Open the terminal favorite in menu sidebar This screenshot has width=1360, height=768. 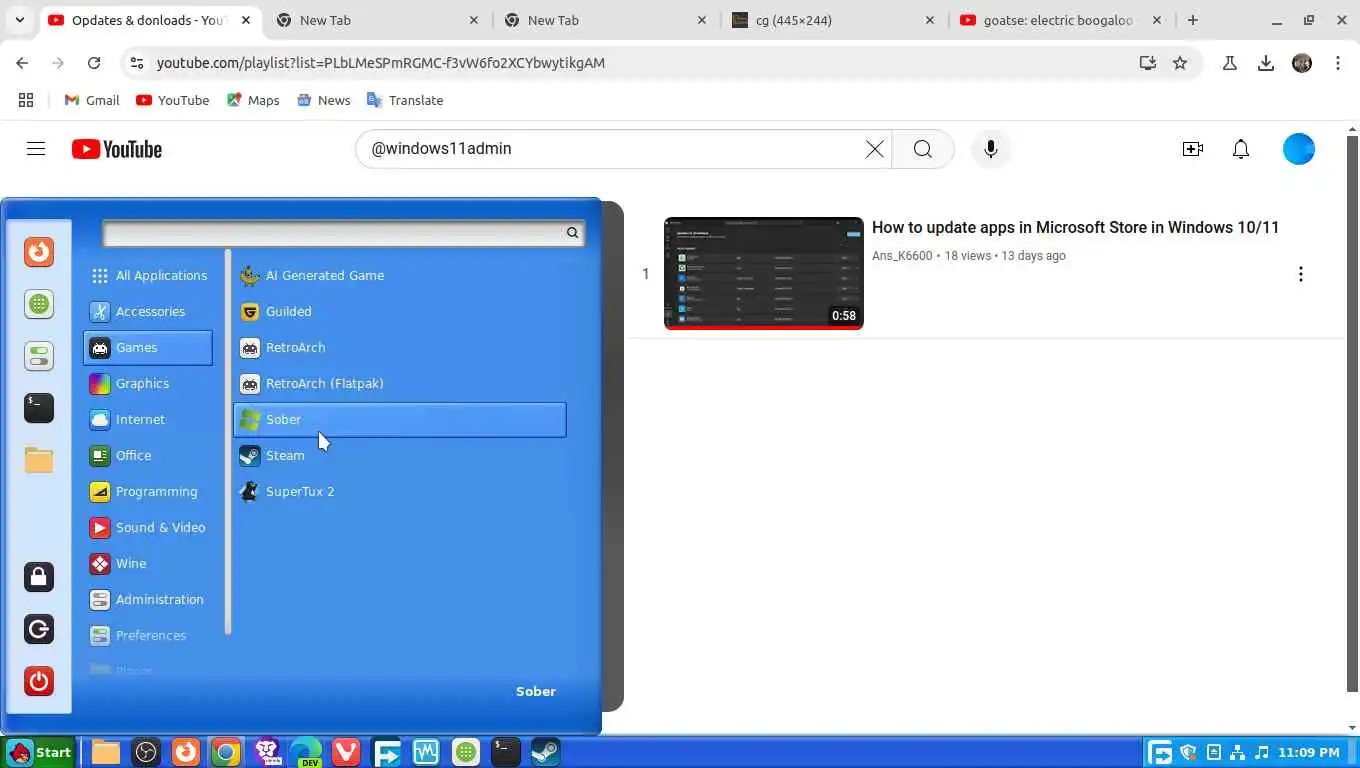[x=39, y=408]
